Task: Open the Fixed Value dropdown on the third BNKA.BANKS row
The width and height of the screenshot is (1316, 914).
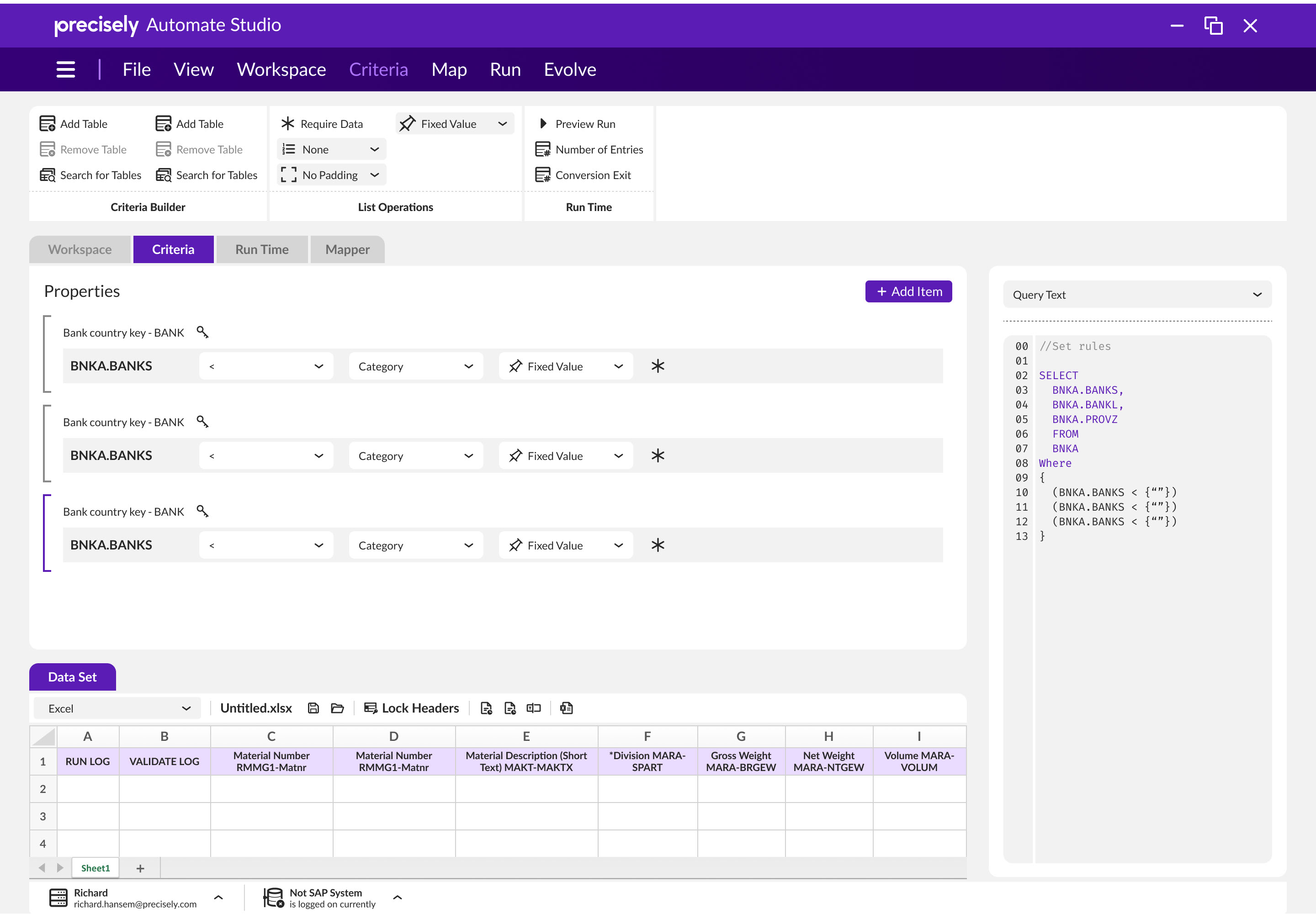Action: tap(566, 545)
